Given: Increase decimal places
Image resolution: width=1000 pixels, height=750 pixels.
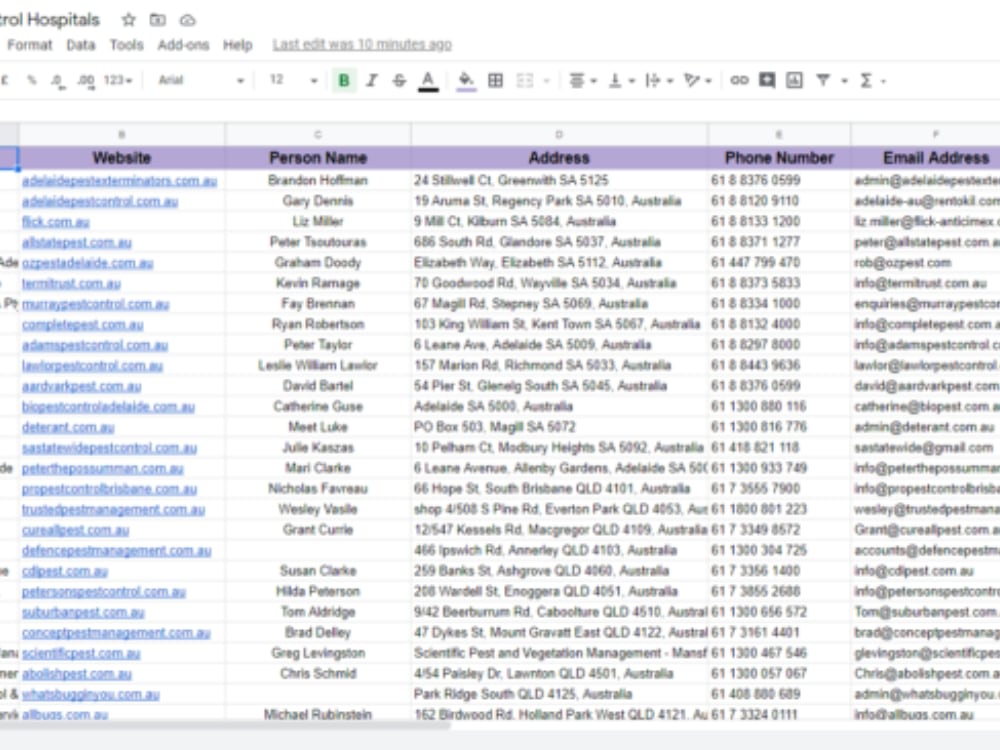Looking at the screenshot, I should (85, 80).
